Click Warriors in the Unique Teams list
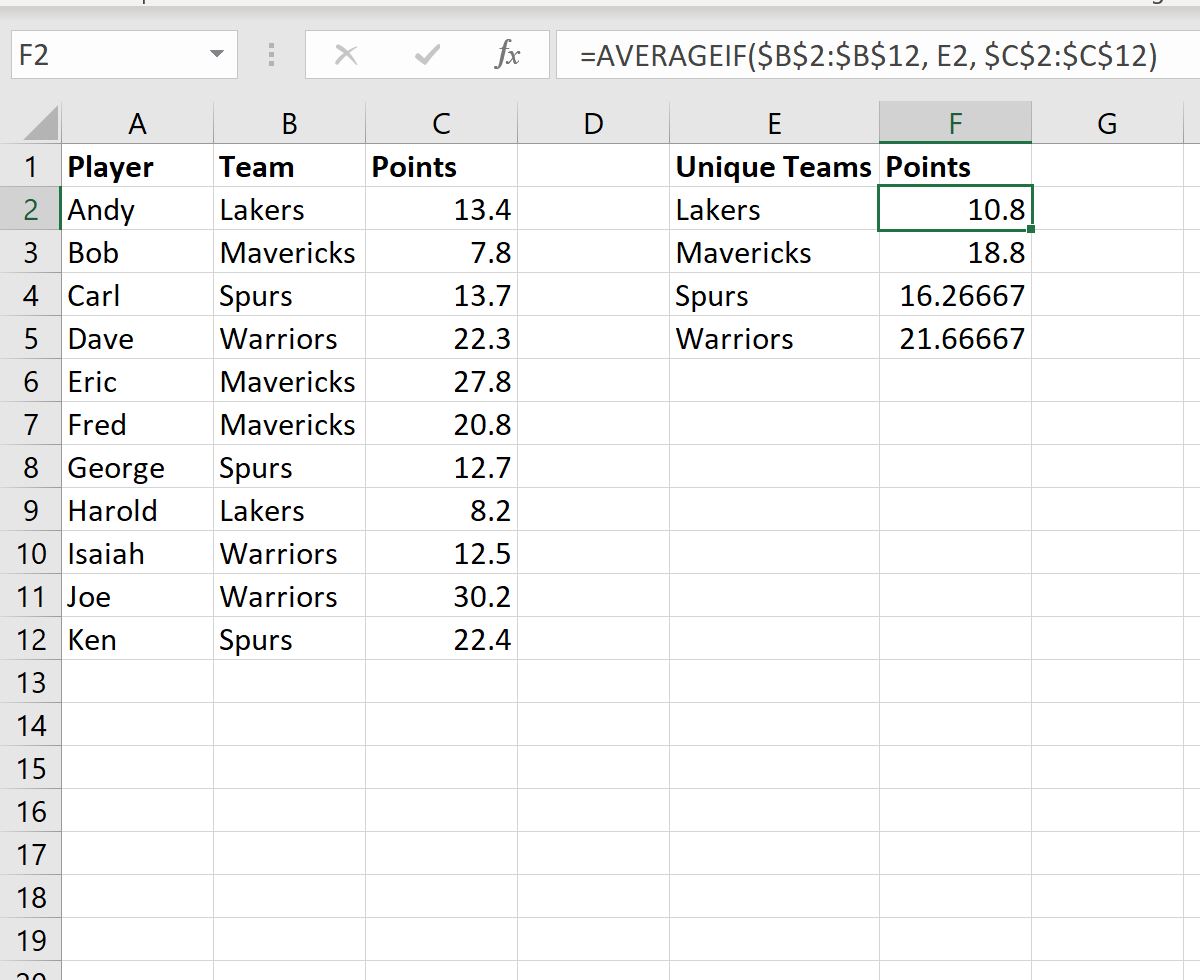 click(x=774, y=339)
